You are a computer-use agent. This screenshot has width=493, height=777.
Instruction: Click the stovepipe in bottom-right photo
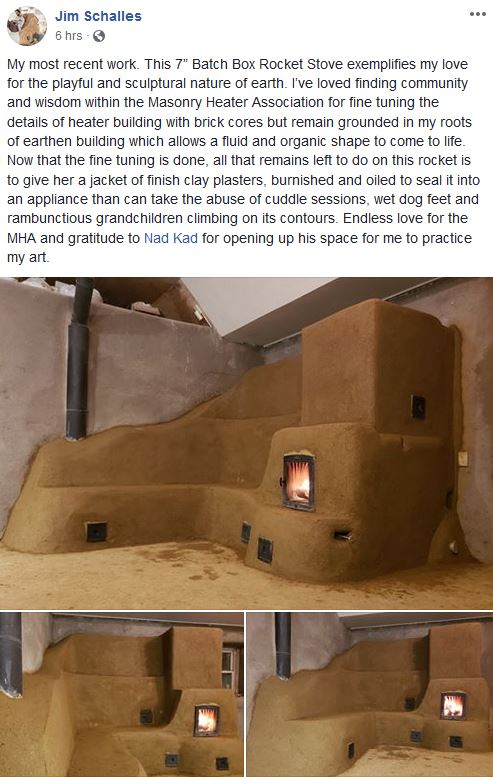point(283,646)
